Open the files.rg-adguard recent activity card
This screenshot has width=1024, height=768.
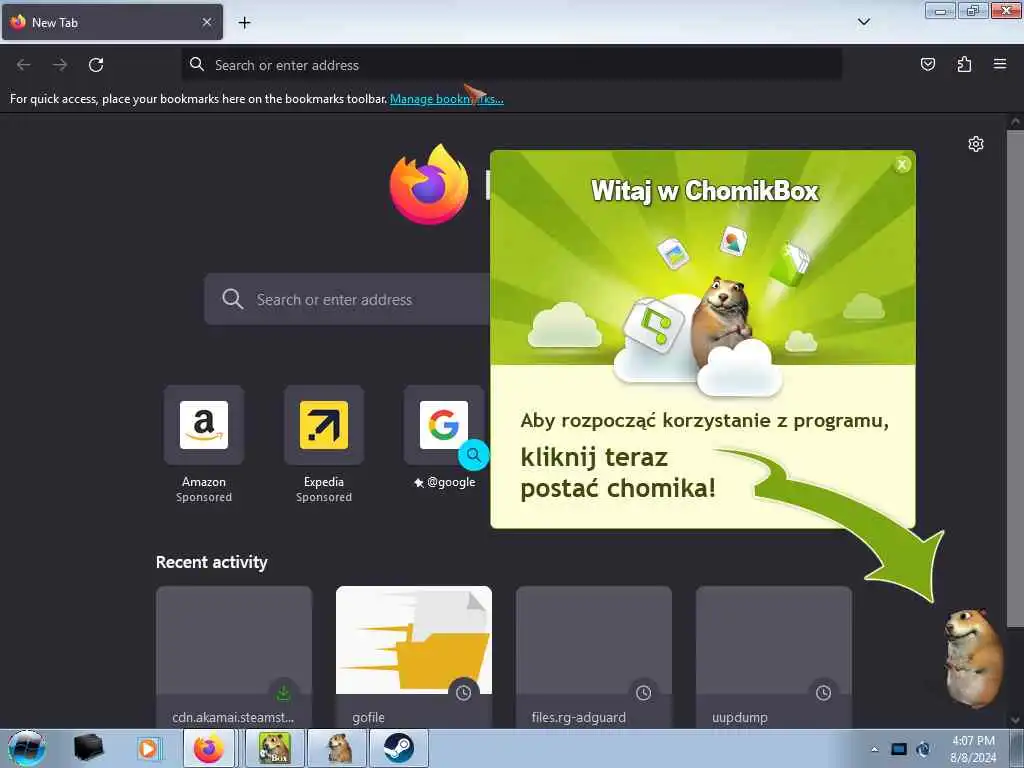coord(594,657)
